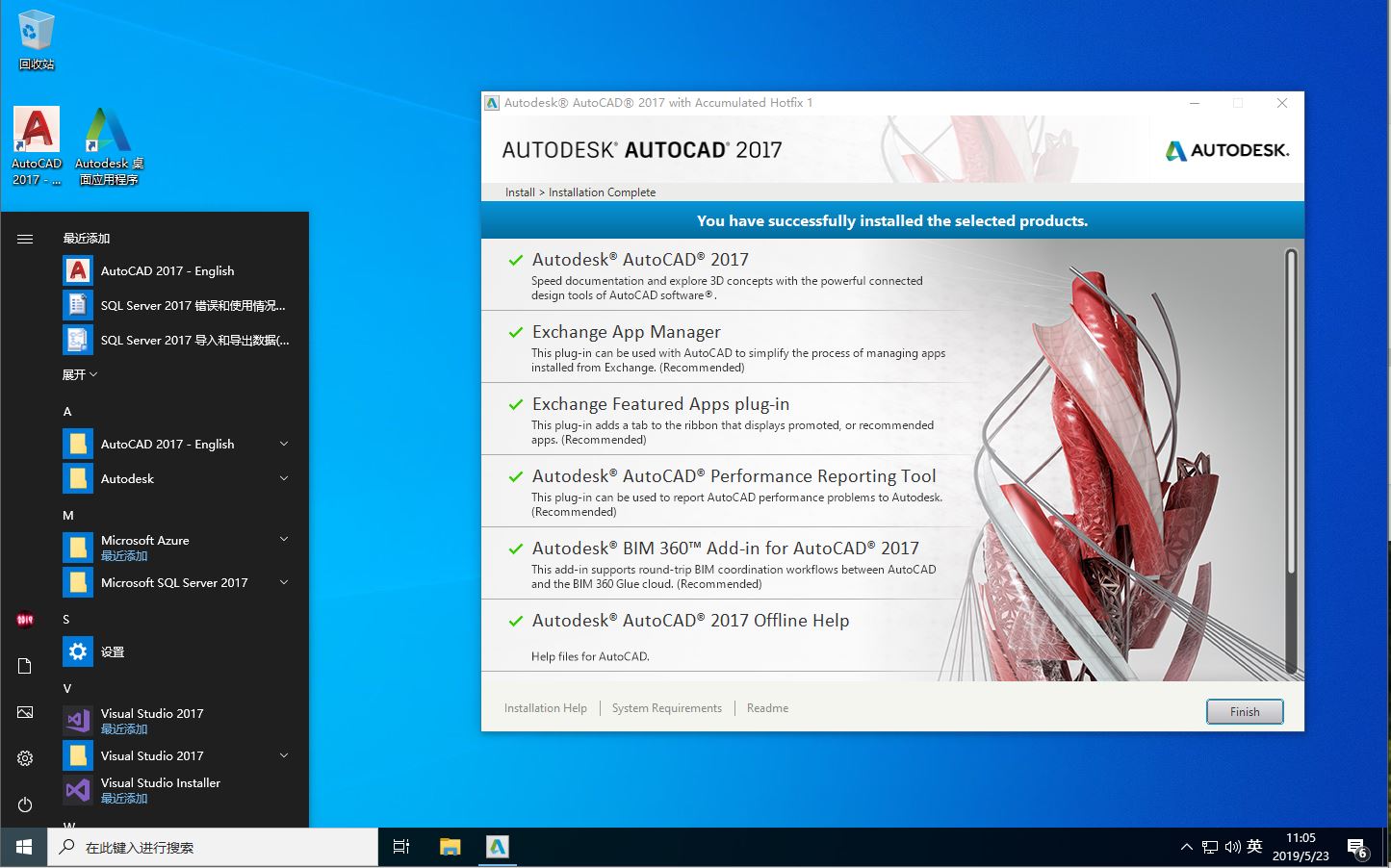1391x868 pixels.
Task: Click the Install > Installation Complete breadcrumb
Action: [x=580, y=192]
